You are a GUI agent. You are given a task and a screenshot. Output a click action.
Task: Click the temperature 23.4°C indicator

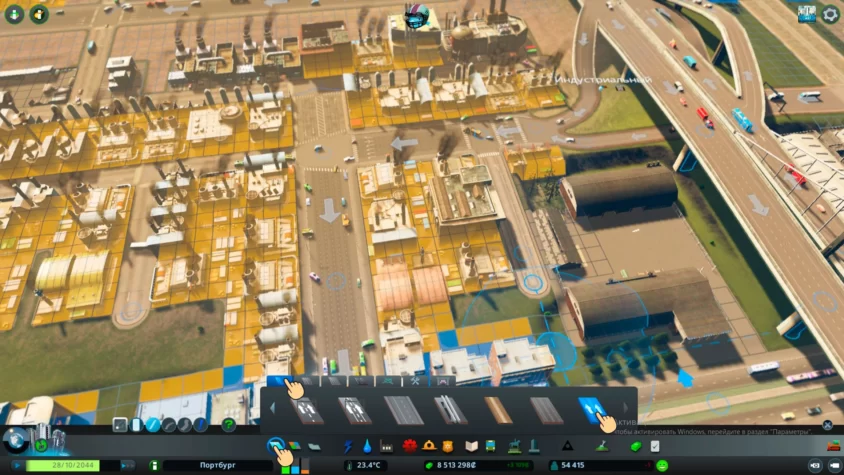tap(364, 465)
